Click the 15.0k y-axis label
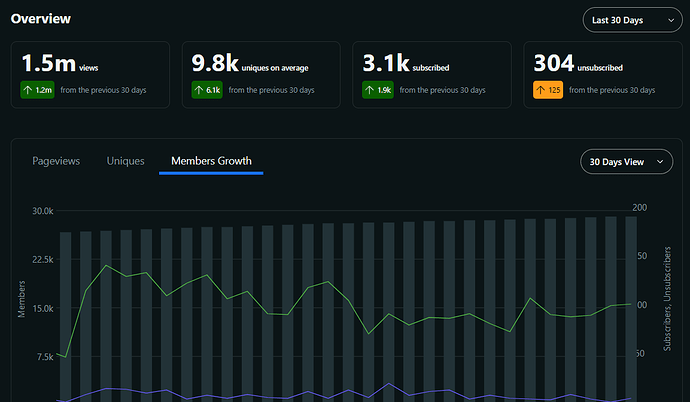690x402 pixels. pos(43,308)
